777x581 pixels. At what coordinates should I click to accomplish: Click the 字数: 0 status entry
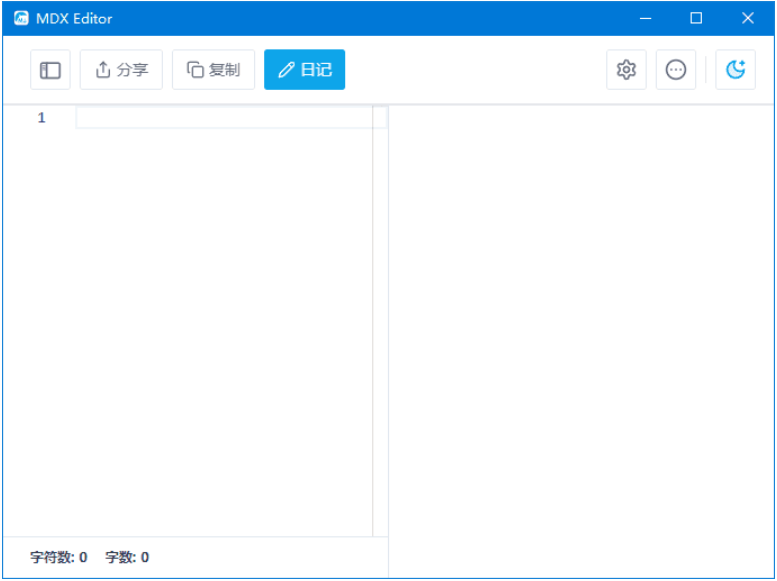click(x=127, y=557)
